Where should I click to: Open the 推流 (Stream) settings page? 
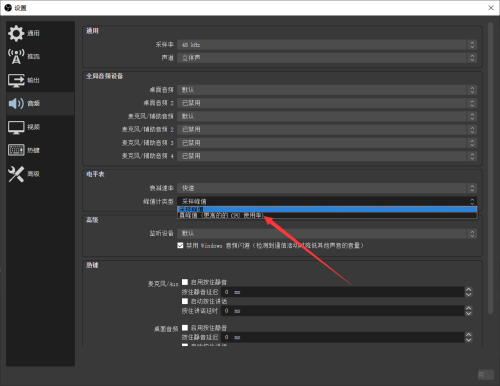40,56
